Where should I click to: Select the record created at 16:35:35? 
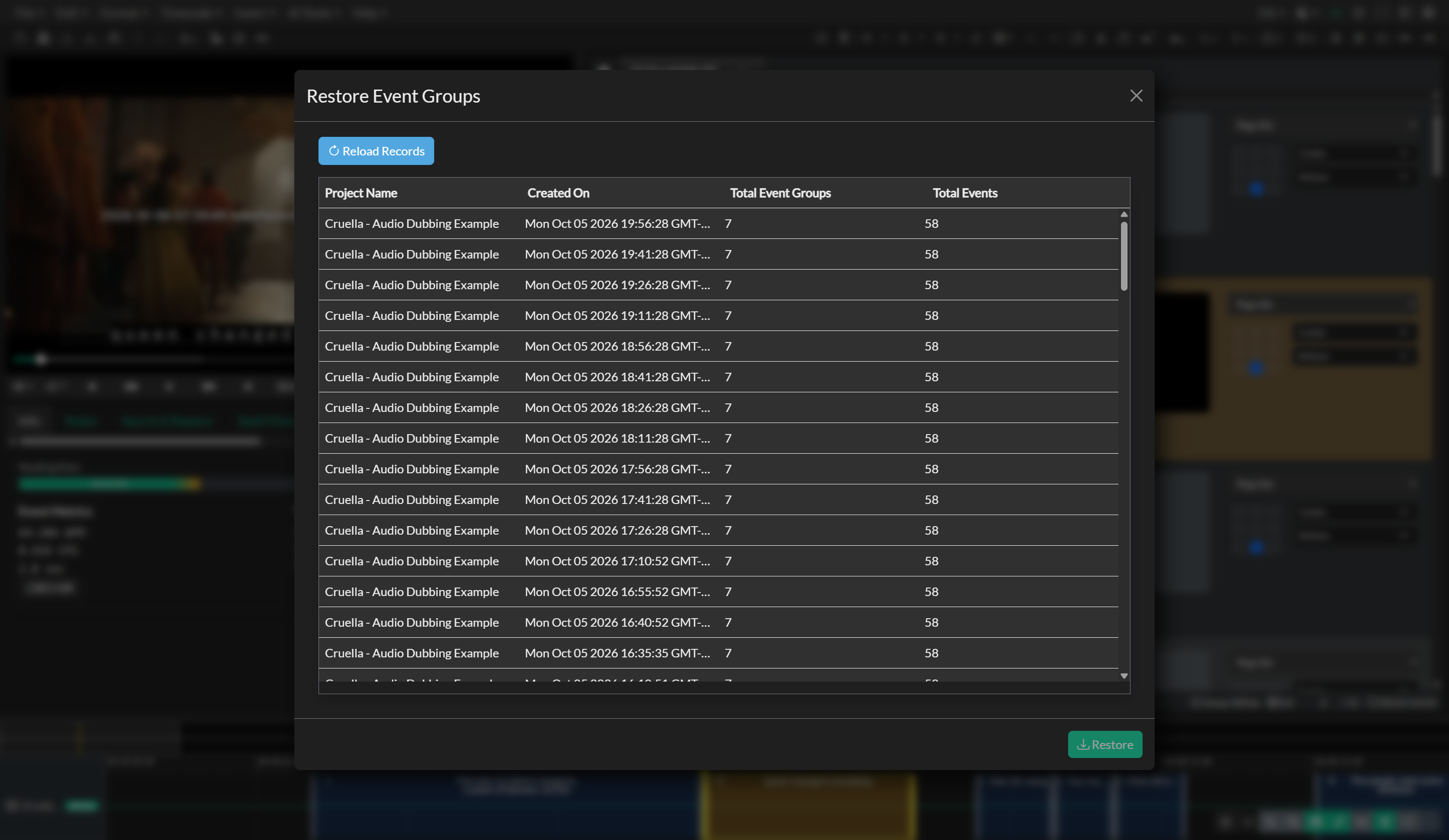pos(719,653)
